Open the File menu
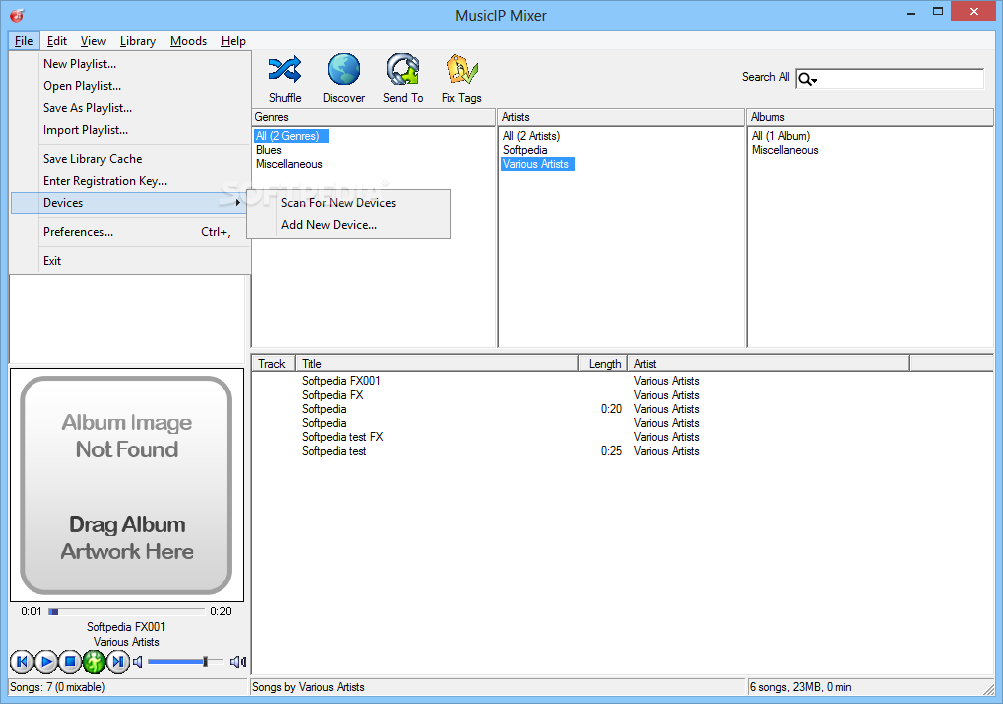1003x704 pixels. pyautogui.click(x=24, y=41)
